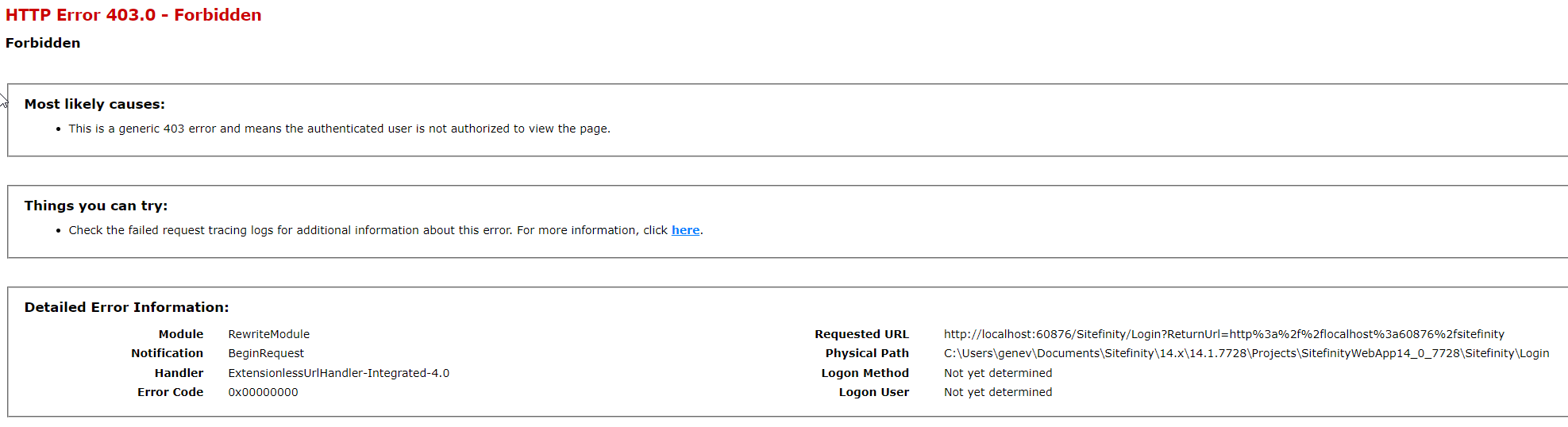1568x427 pixels.
Task: Click the 'Requested URL' label
Action: tap(861, 334)
